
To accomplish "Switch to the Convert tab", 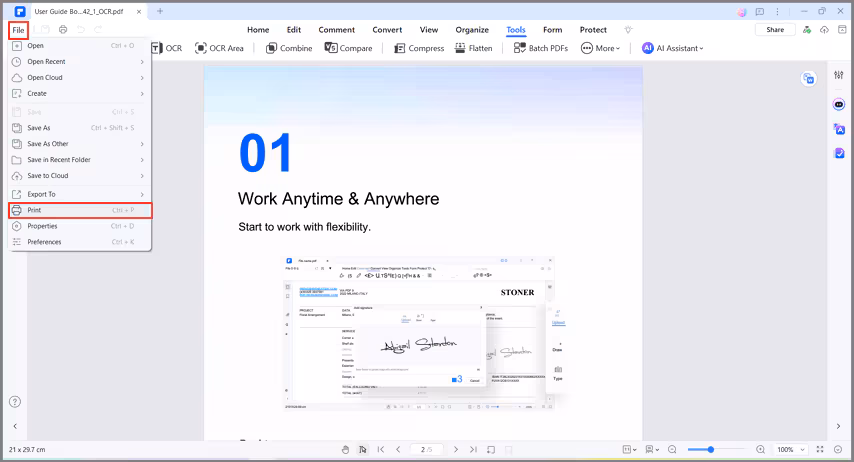I will [387, 30].
